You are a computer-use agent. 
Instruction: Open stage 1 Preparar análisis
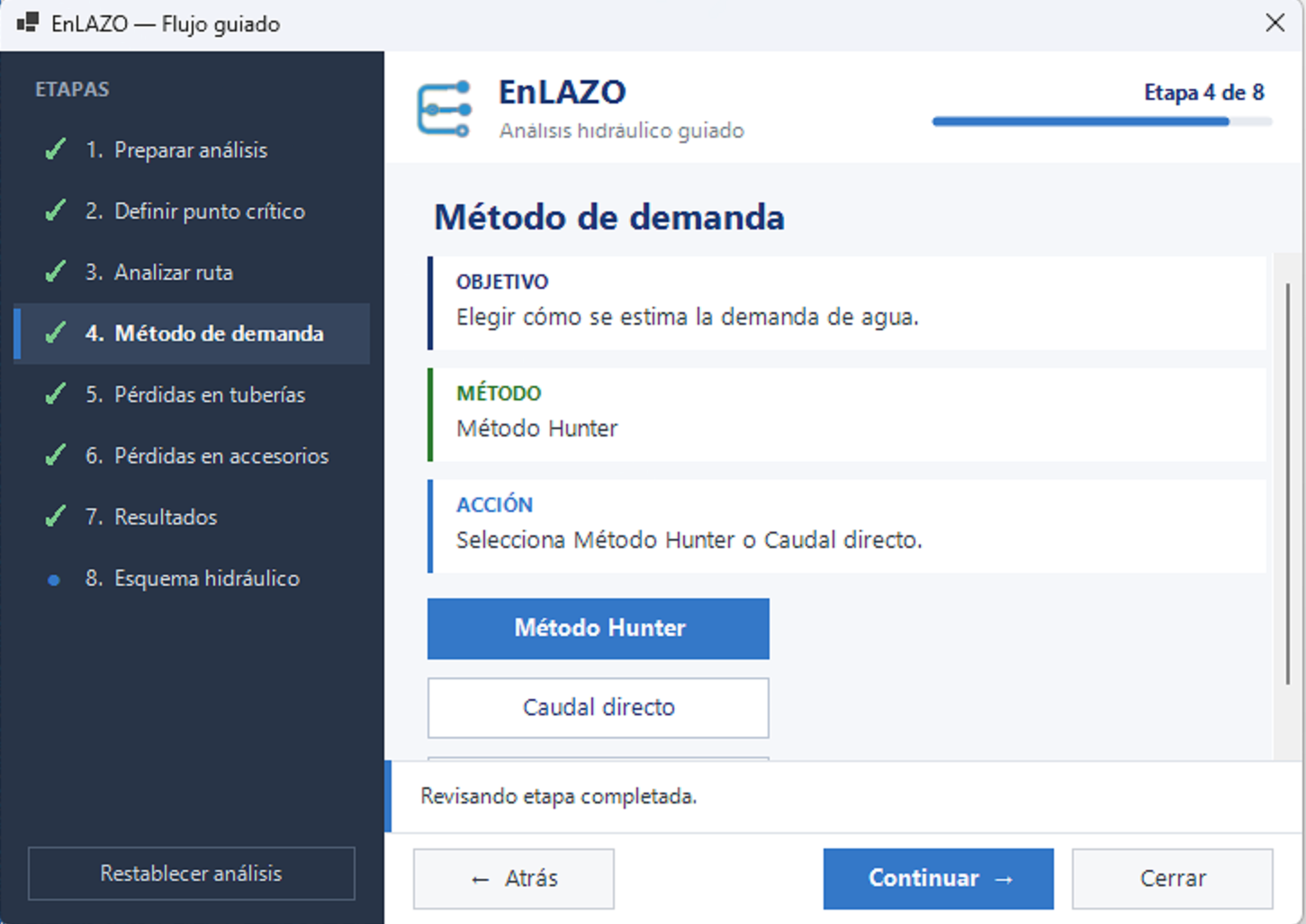click(192, 150)
